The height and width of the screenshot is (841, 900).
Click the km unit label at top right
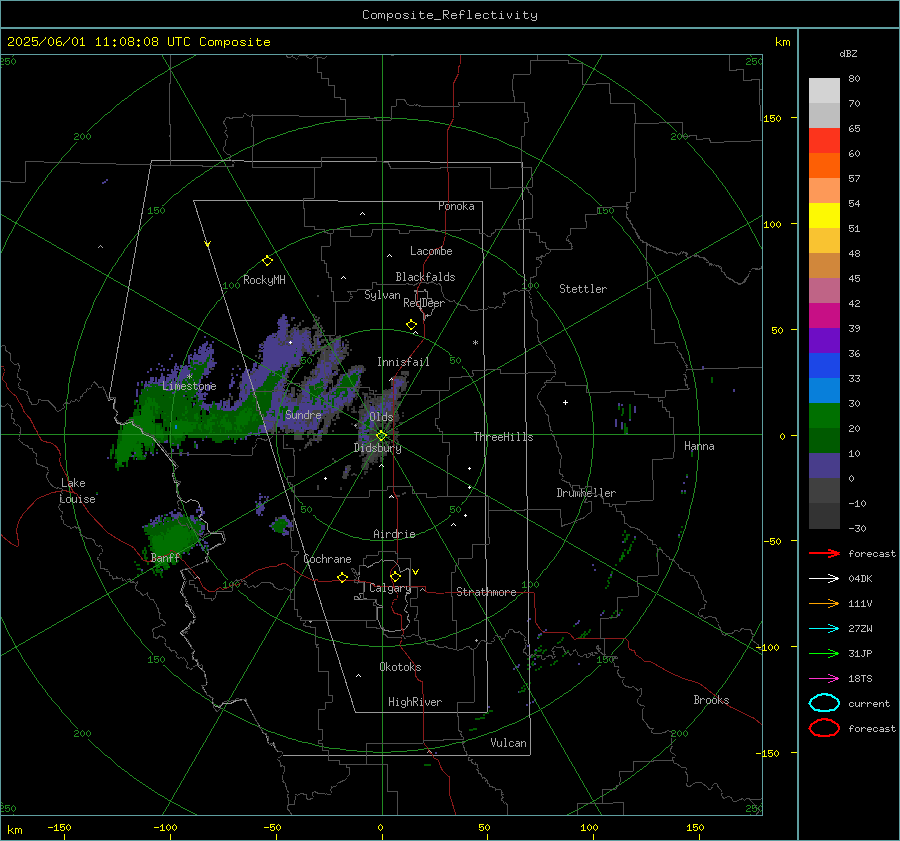[782, 42]
